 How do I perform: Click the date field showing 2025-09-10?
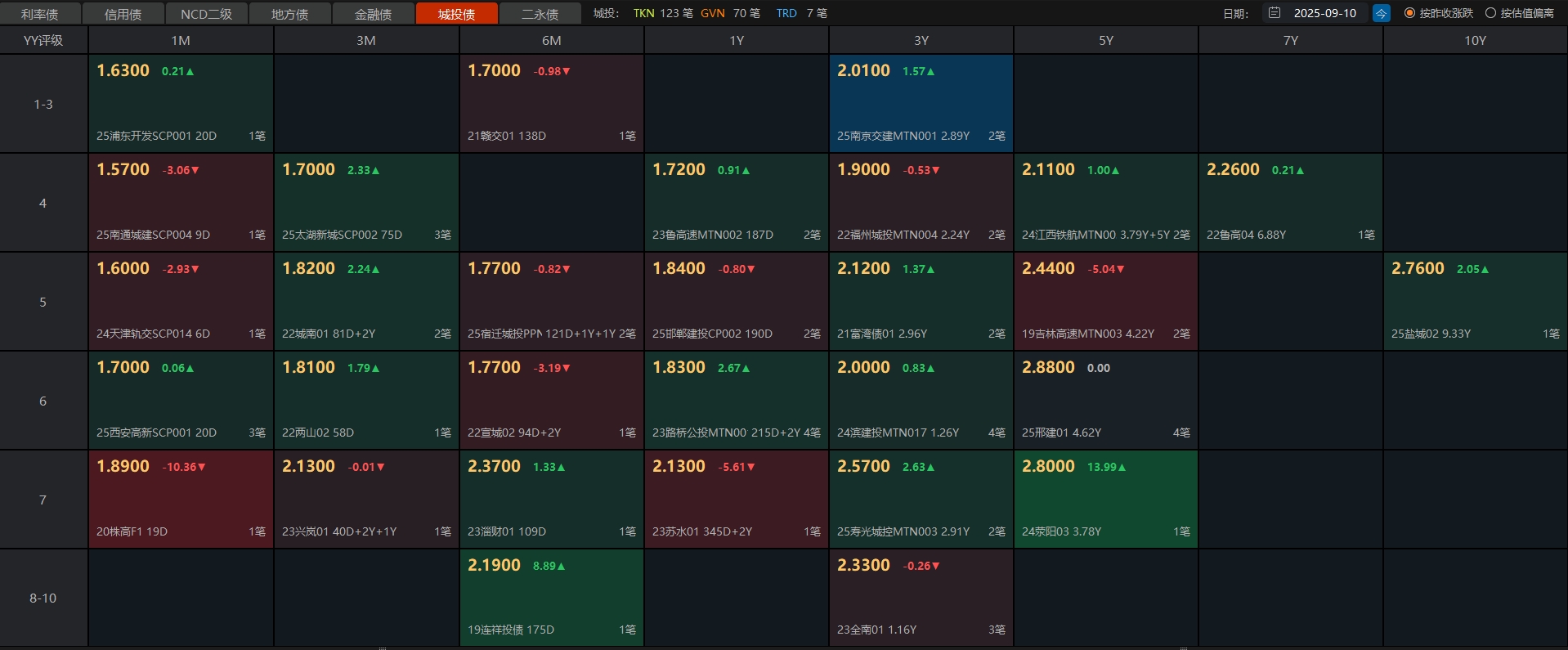point(1324,13)
